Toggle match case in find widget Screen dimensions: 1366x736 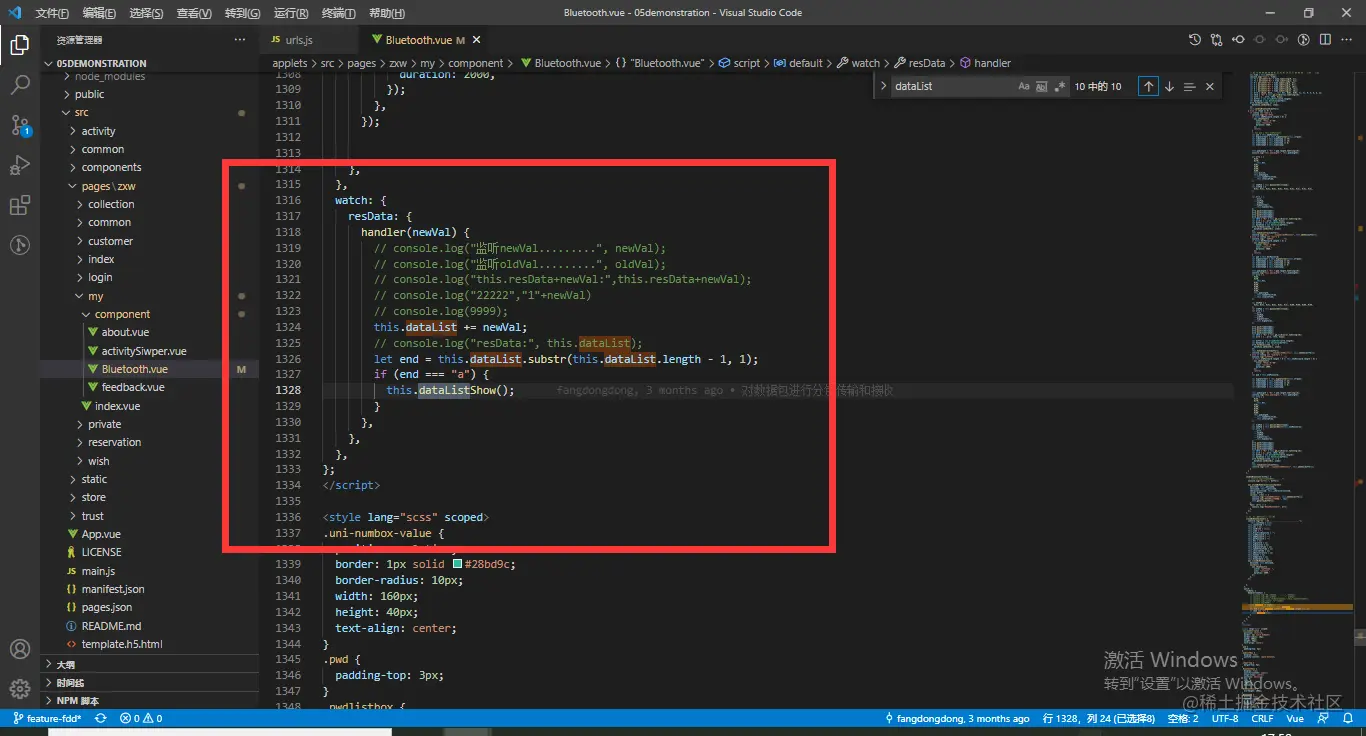1024,87
